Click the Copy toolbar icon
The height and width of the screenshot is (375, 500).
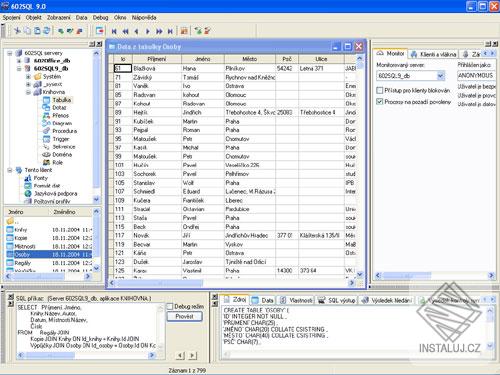coord(27,31)
